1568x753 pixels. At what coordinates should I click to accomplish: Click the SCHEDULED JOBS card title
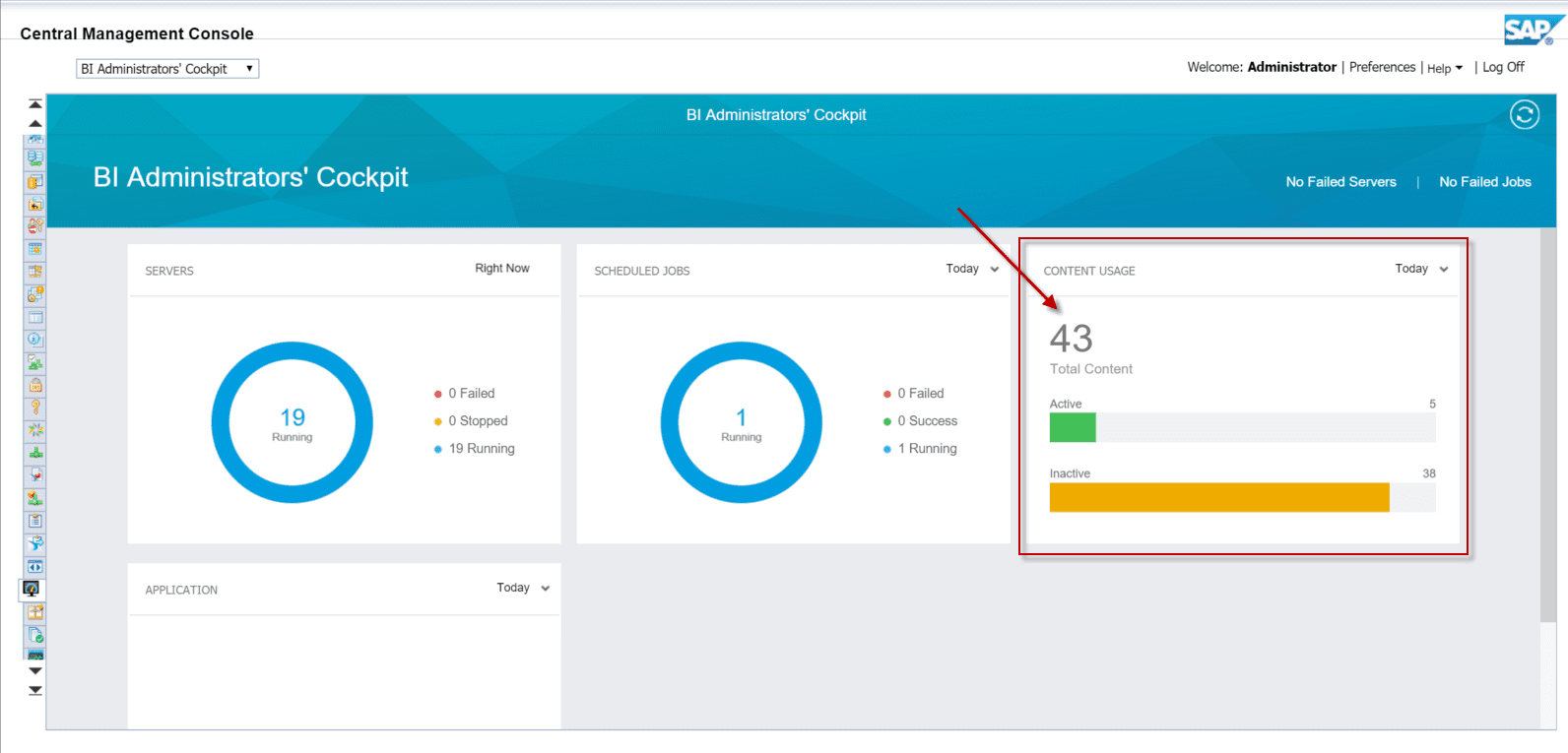coord(642,271)
